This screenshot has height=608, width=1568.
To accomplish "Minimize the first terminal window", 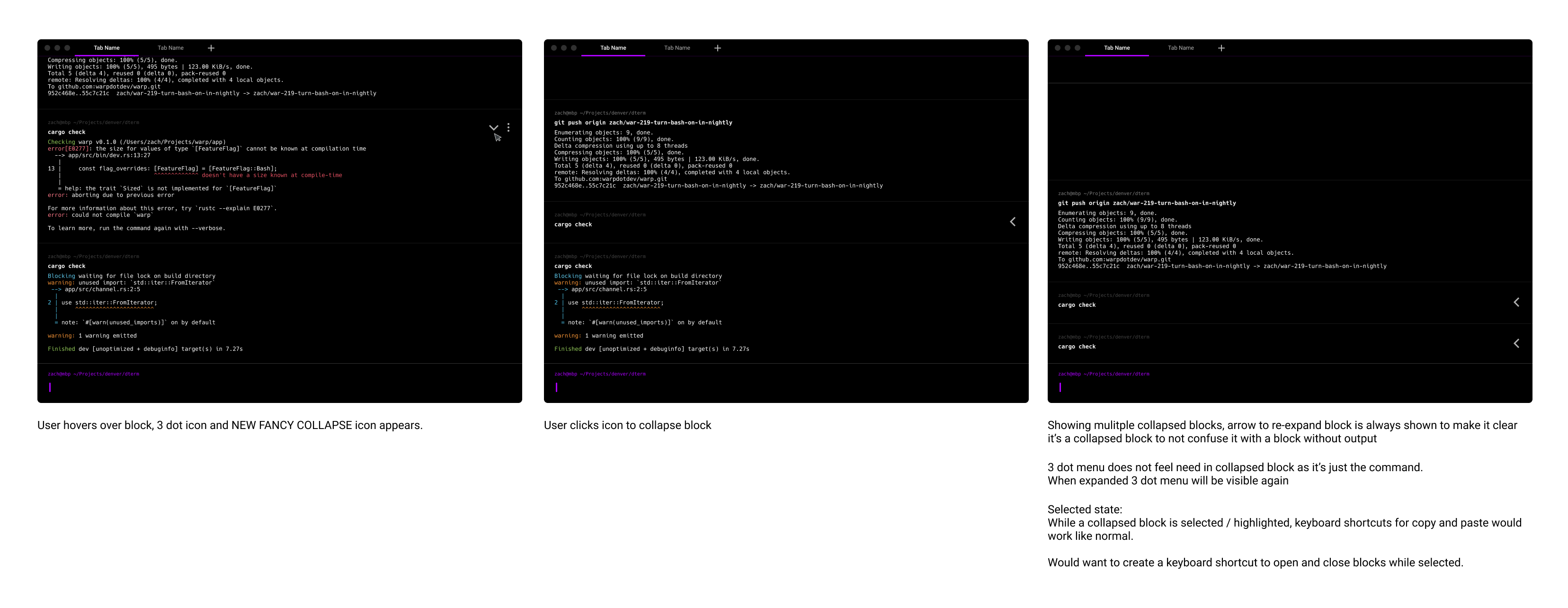I will tap(57, 47).
